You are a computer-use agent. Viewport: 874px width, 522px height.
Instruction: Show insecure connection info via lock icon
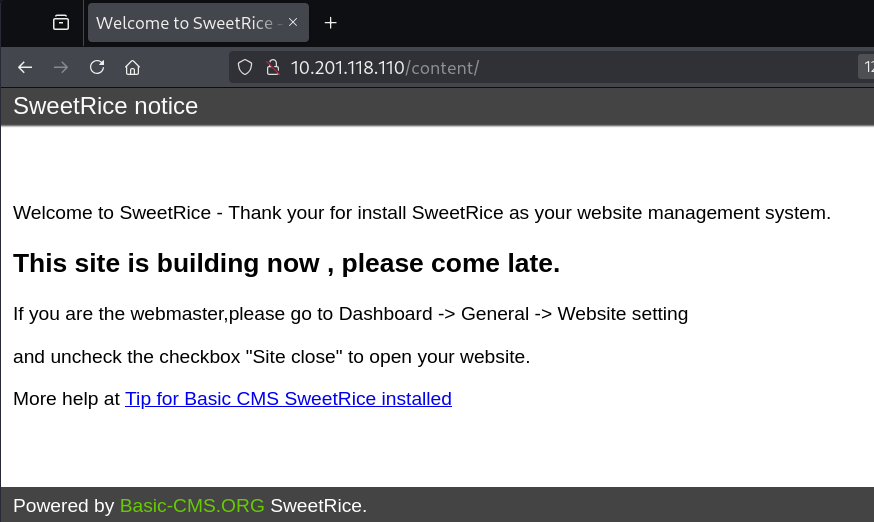[273, 67]
